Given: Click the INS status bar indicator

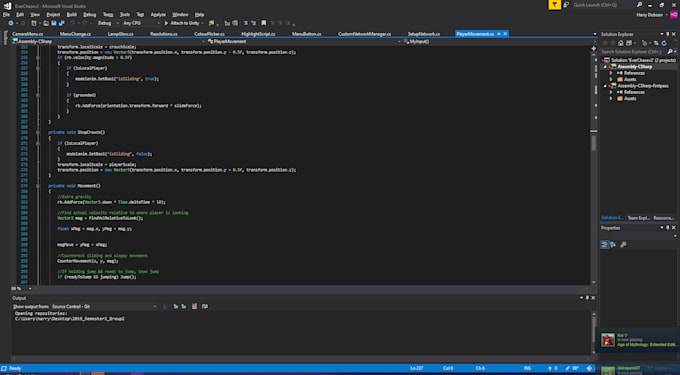Looking at the screenshot, I should coord(527,368).
